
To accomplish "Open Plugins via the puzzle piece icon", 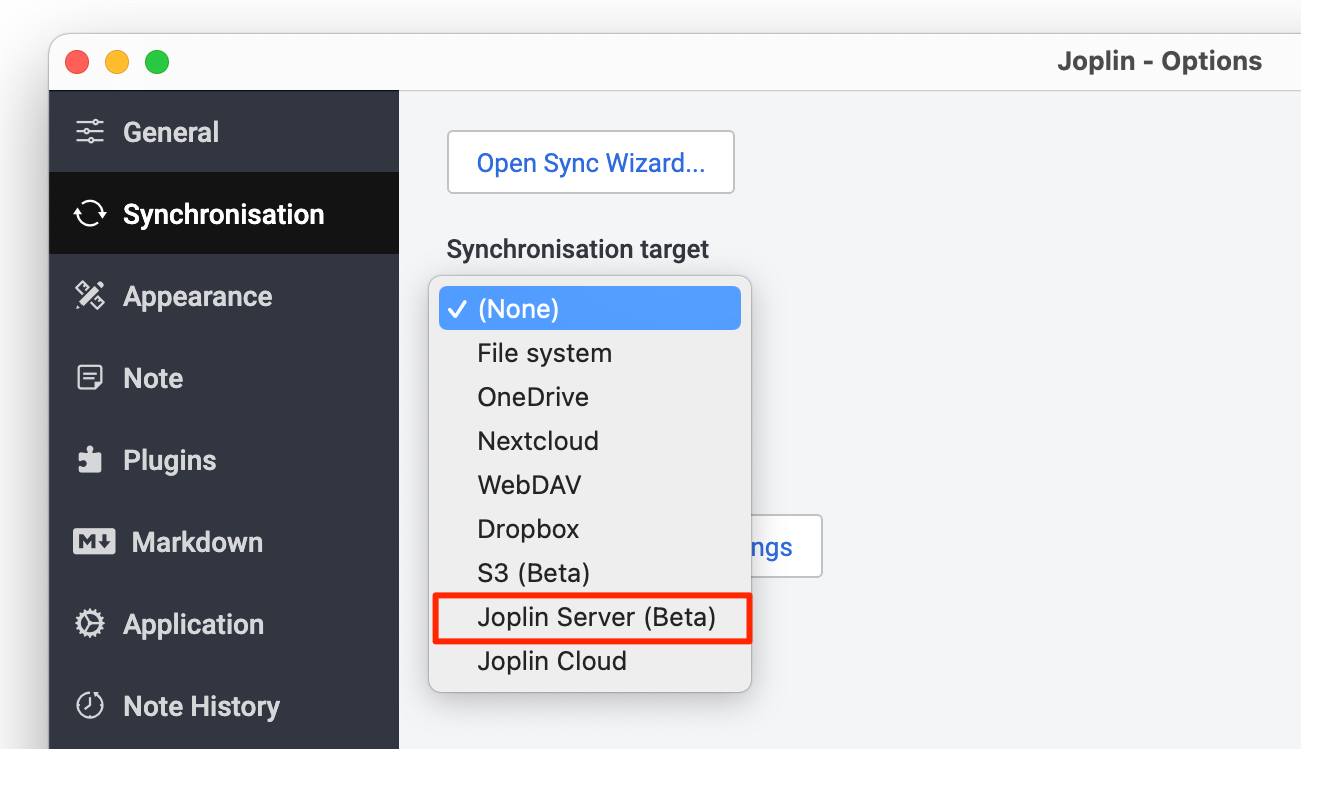I will point(89,459).
